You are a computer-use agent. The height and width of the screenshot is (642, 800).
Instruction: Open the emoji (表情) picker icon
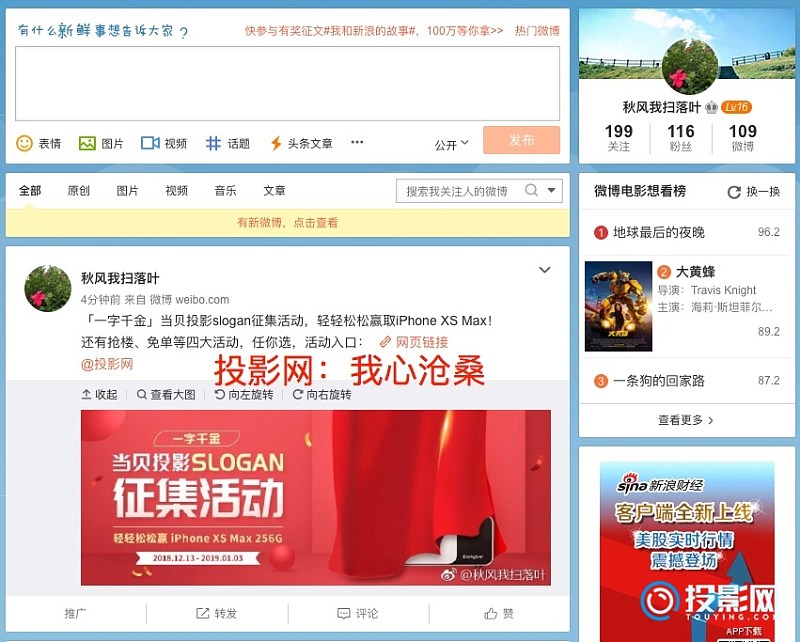(x=24, y=143)
